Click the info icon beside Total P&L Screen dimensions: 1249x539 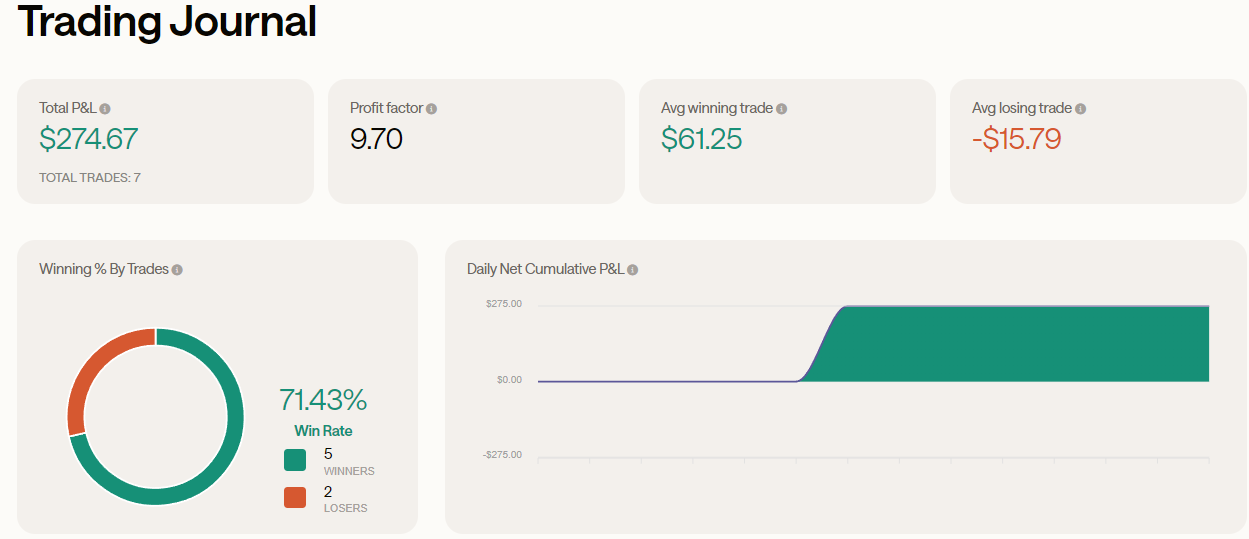[x=105, y=109]
